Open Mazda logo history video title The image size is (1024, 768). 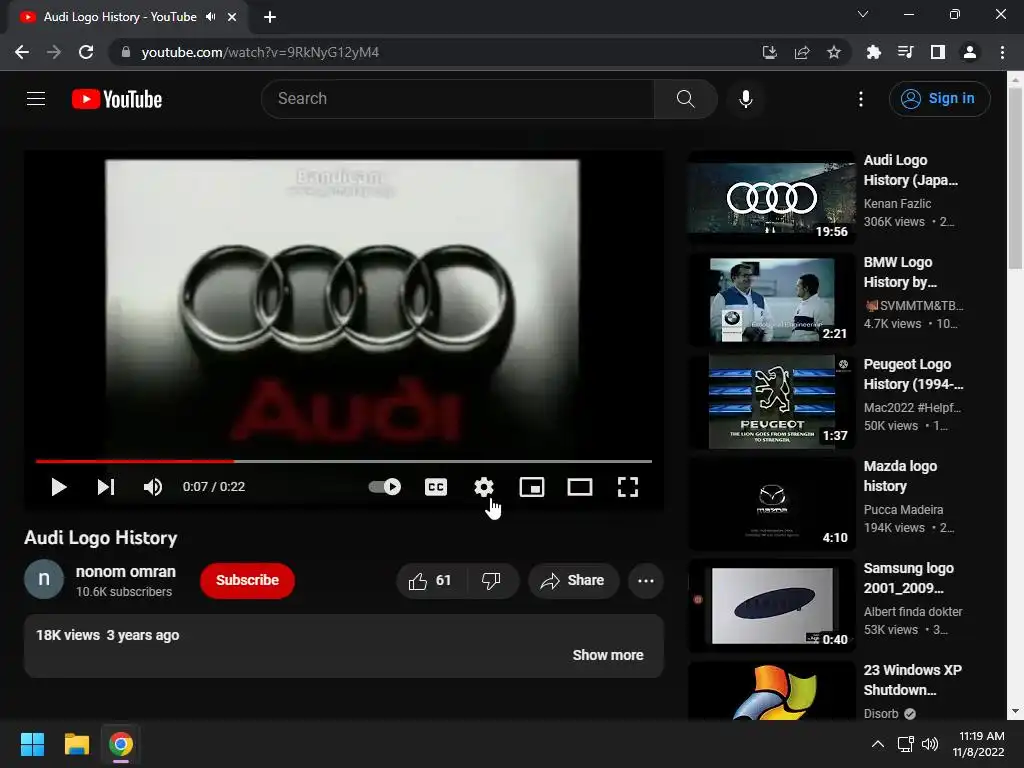pos(900,476)
